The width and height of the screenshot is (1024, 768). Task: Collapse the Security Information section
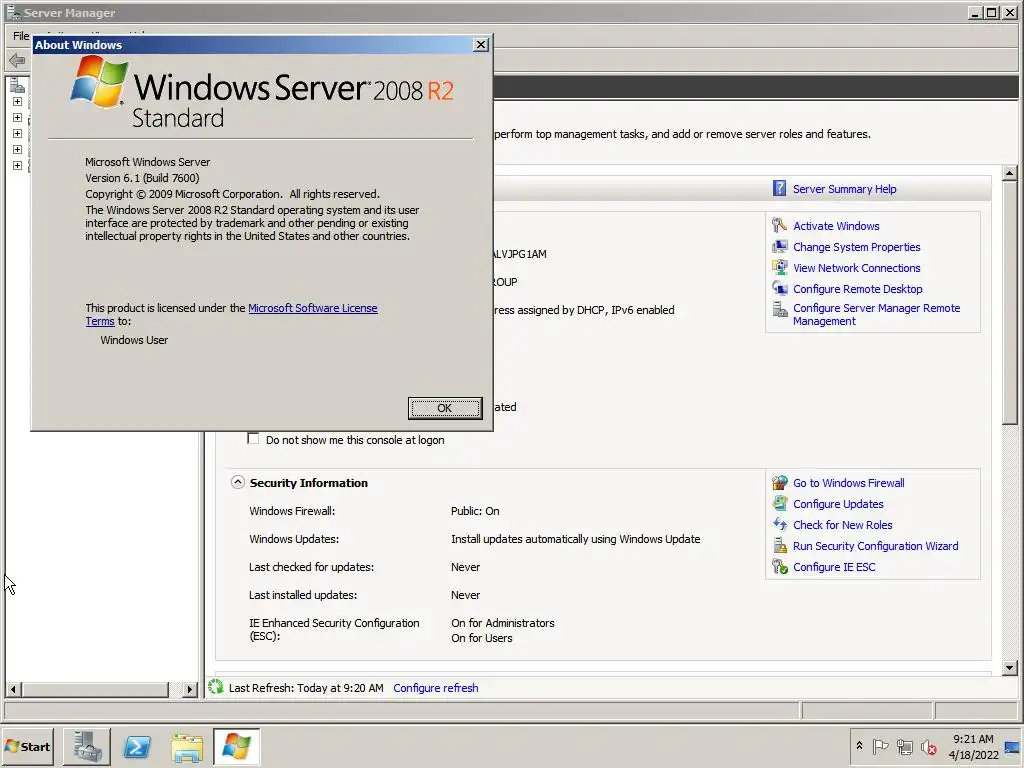(238, 483)
